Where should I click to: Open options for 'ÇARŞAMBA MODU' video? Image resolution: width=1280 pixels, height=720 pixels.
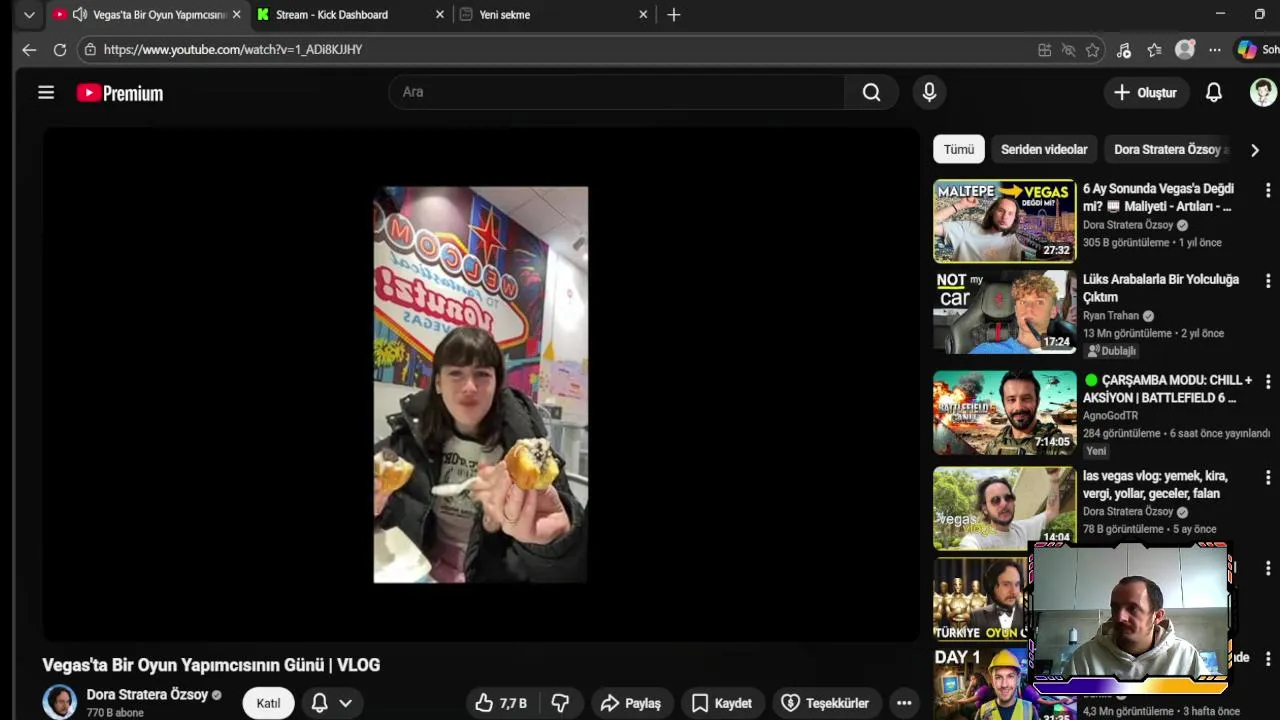[1268, 382]
